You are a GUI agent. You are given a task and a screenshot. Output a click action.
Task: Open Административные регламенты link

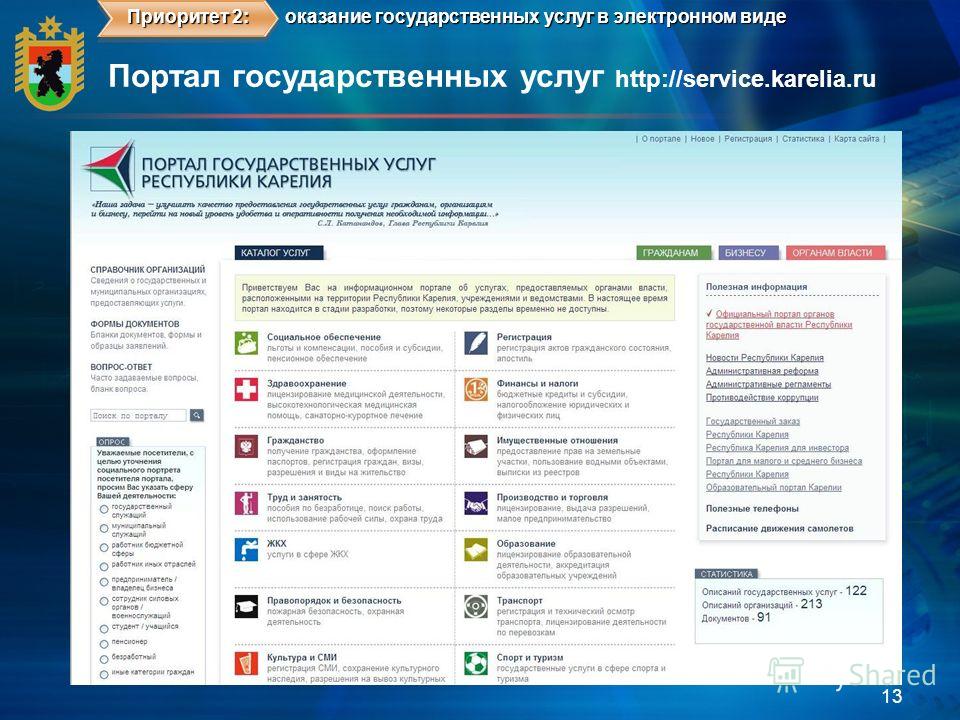coord(768,384)
